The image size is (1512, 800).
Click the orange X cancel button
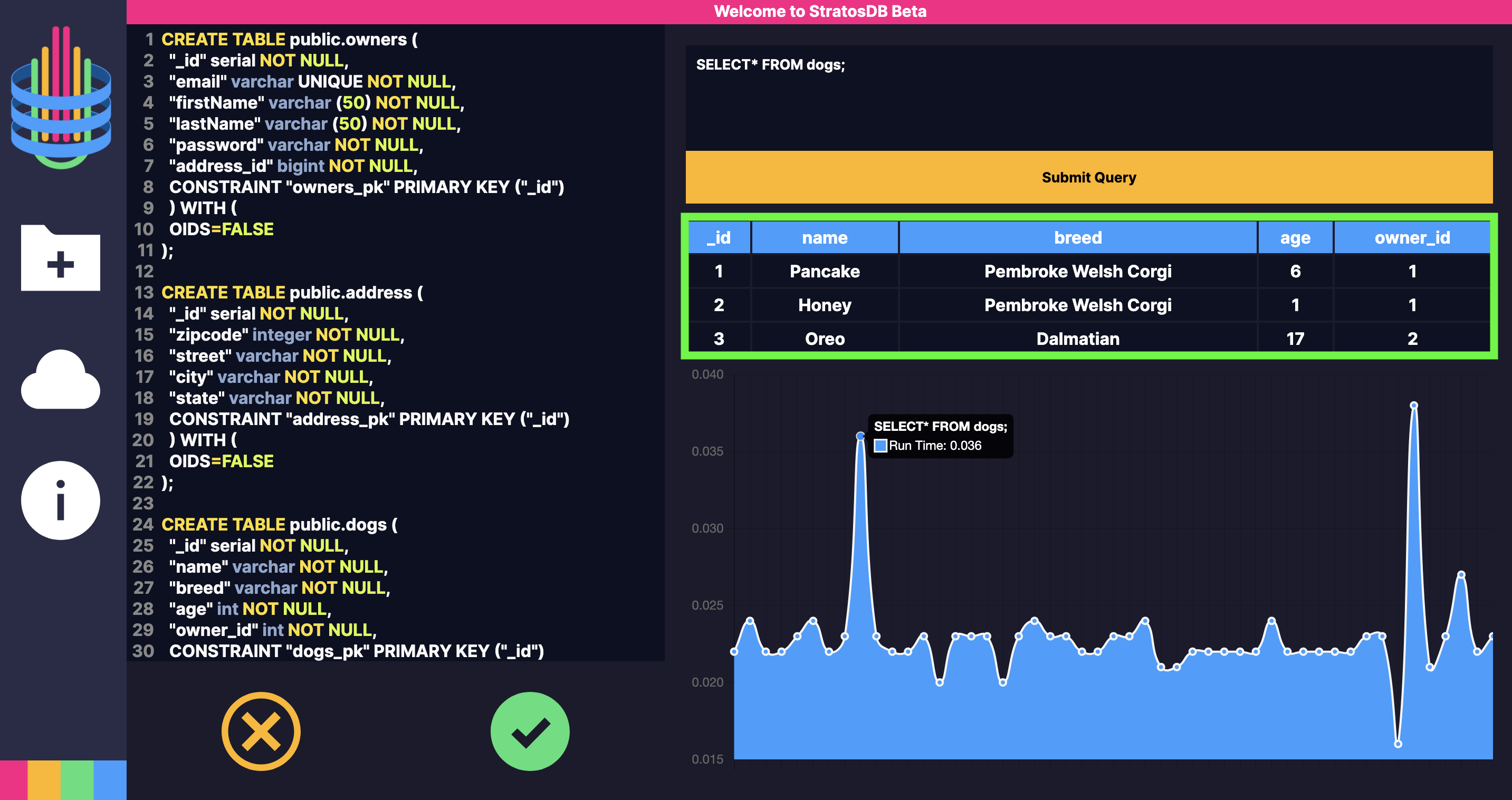[x=261, y=731]
